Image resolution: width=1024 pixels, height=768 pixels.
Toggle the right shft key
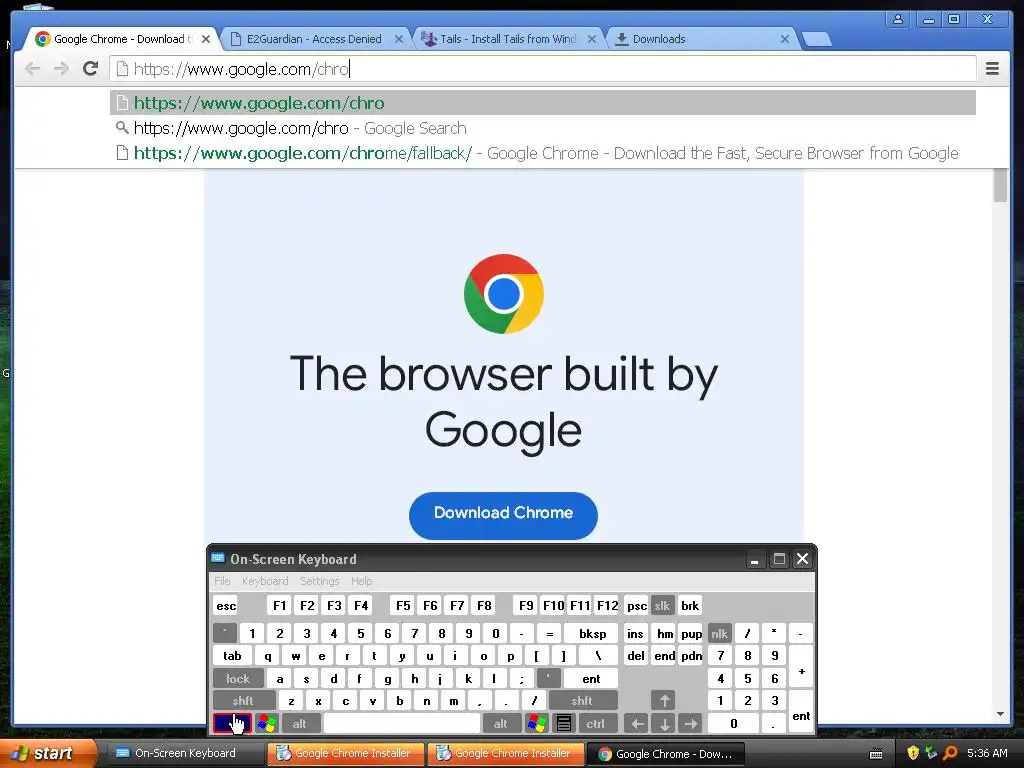582,701
